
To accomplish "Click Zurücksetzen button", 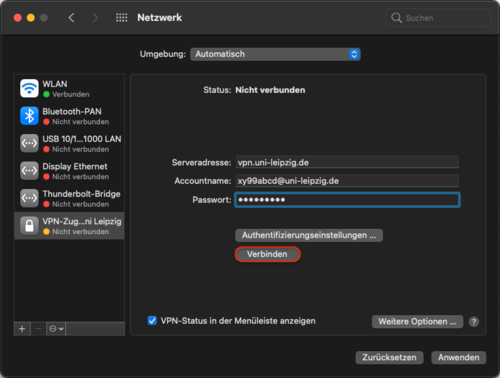I will pos(389,358).
